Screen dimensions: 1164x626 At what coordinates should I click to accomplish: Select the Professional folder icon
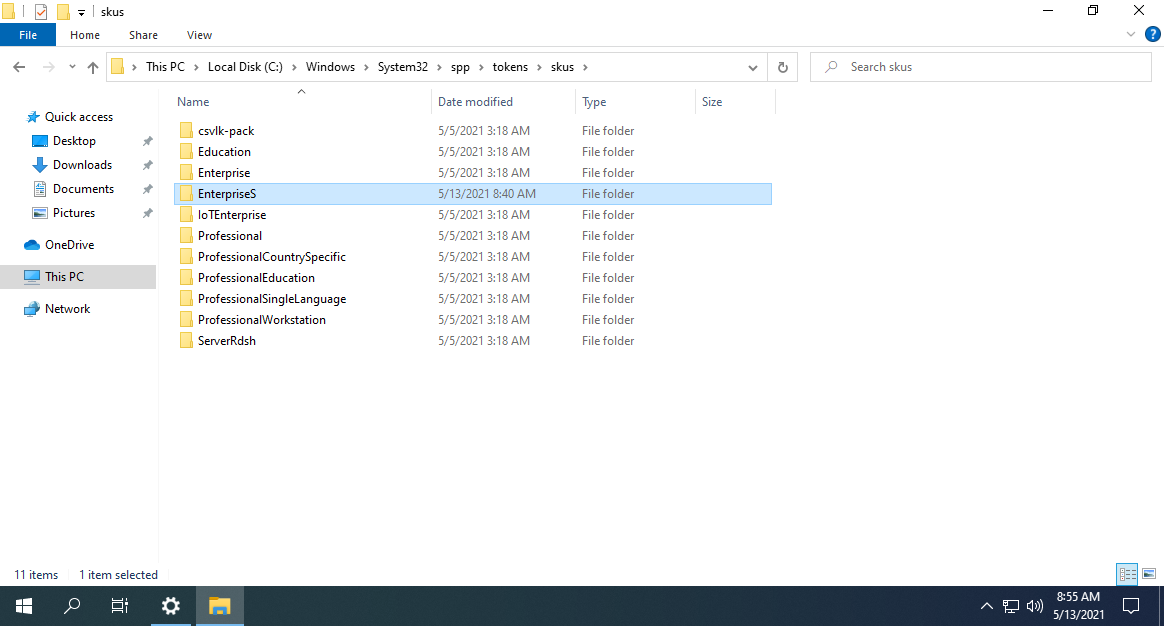click(186, 235)
